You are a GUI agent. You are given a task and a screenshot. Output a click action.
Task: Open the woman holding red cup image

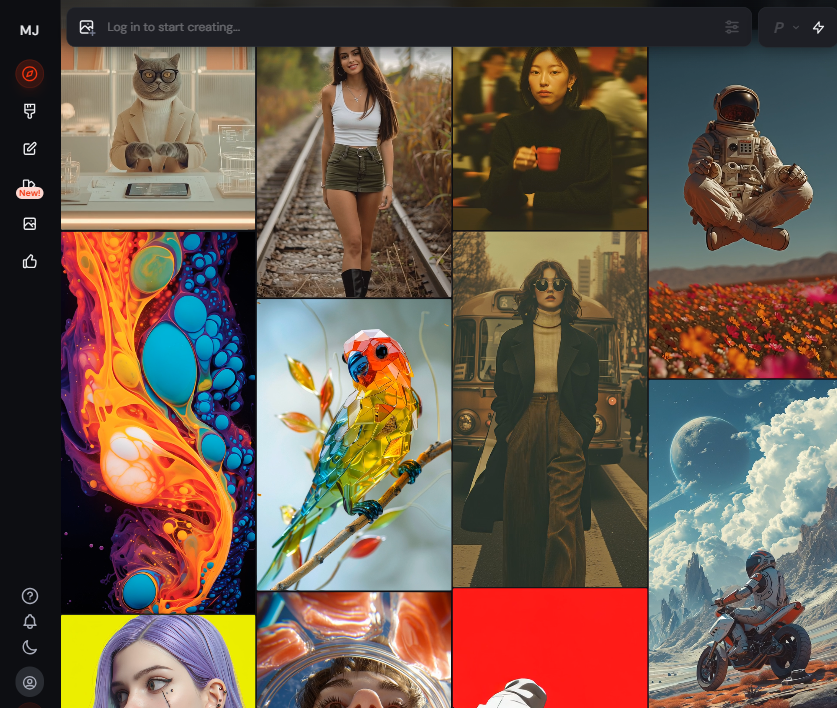pyautogui.click(x=550, y=138)
